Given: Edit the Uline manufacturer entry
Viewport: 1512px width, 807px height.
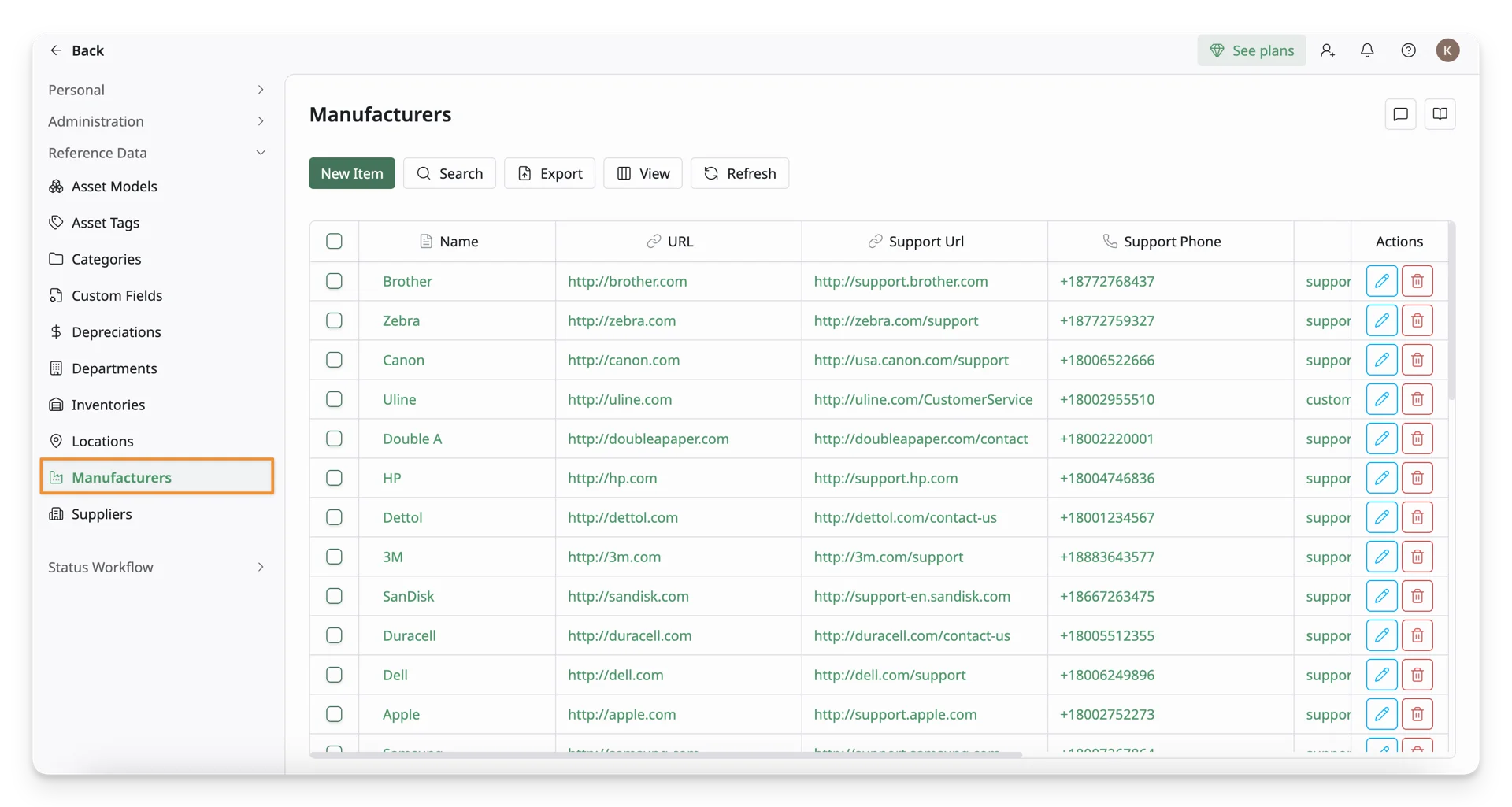Looking at the screenshot, I should pos(1381,399).
